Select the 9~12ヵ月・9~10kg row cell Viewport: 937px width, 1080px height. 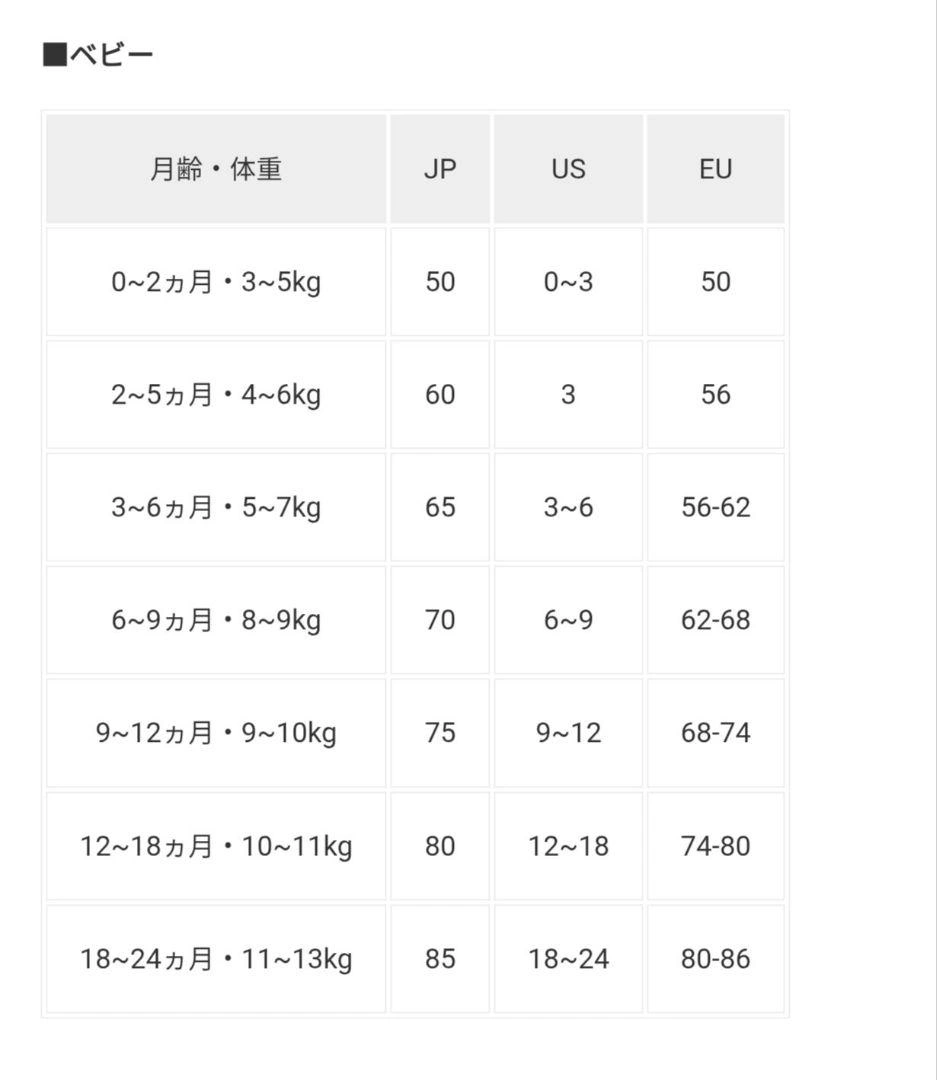216,734
